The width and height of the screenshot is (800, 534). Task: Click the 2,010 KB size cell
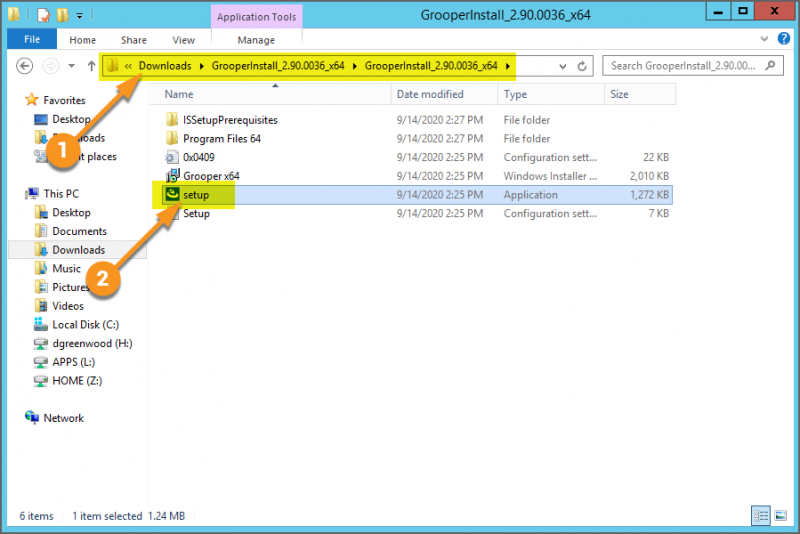pyautogui.click(x=649, y=176)
